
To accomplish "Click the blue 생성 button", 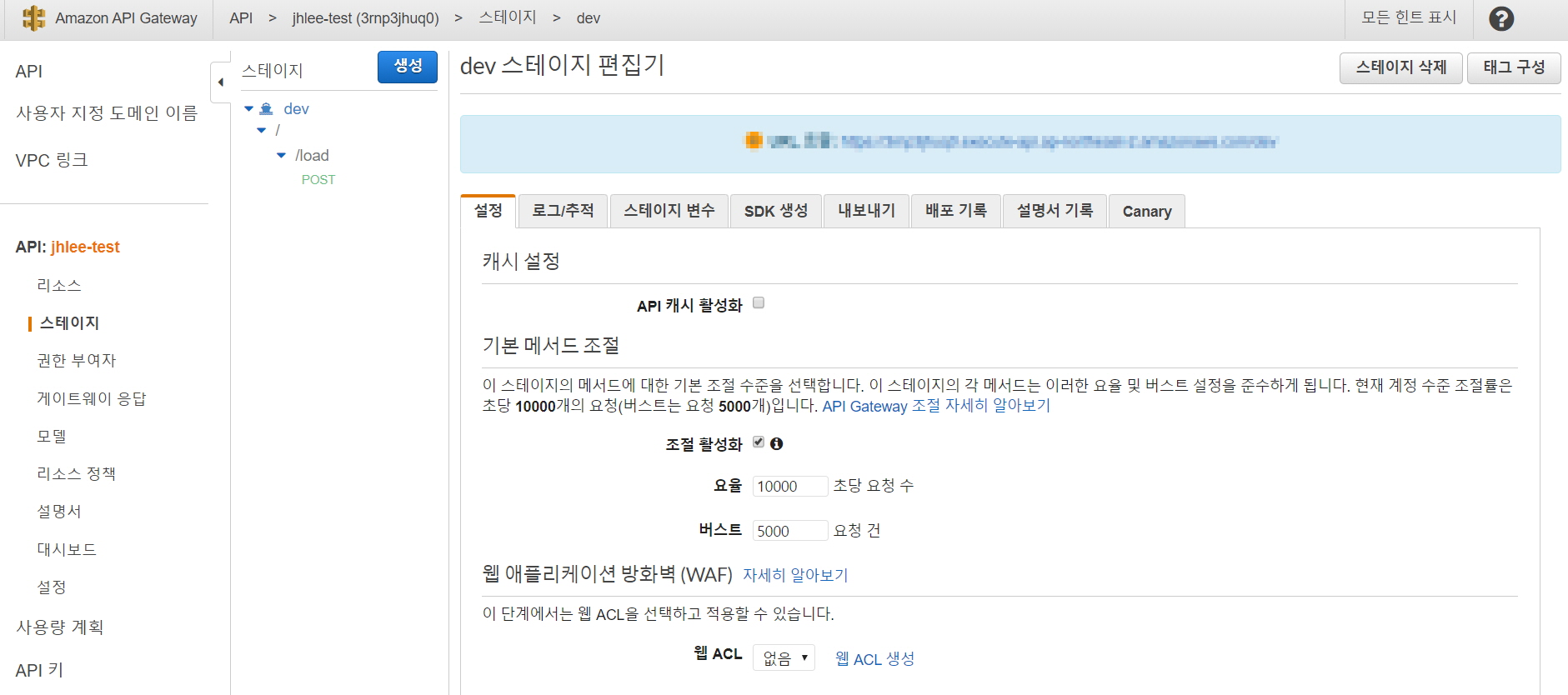I will point(408,67).
